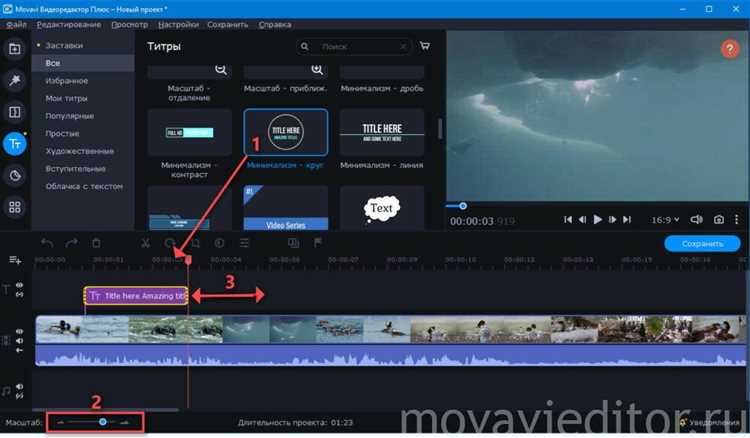Select Минимализм - круг title thumbnail
This screenshot has height=438, width=750.
click(286, 132)
